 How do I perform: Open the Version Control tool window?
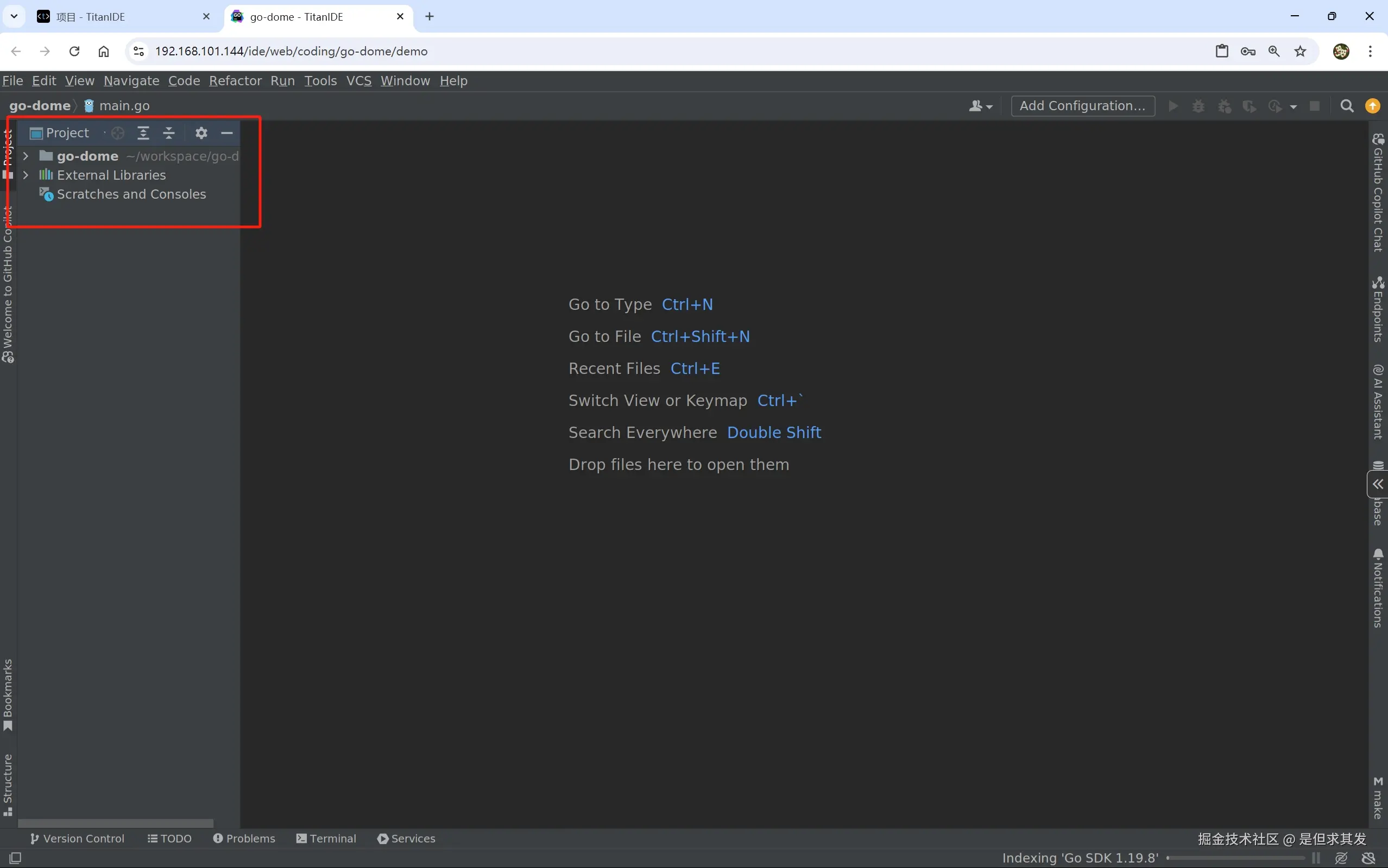coord(77,839)
